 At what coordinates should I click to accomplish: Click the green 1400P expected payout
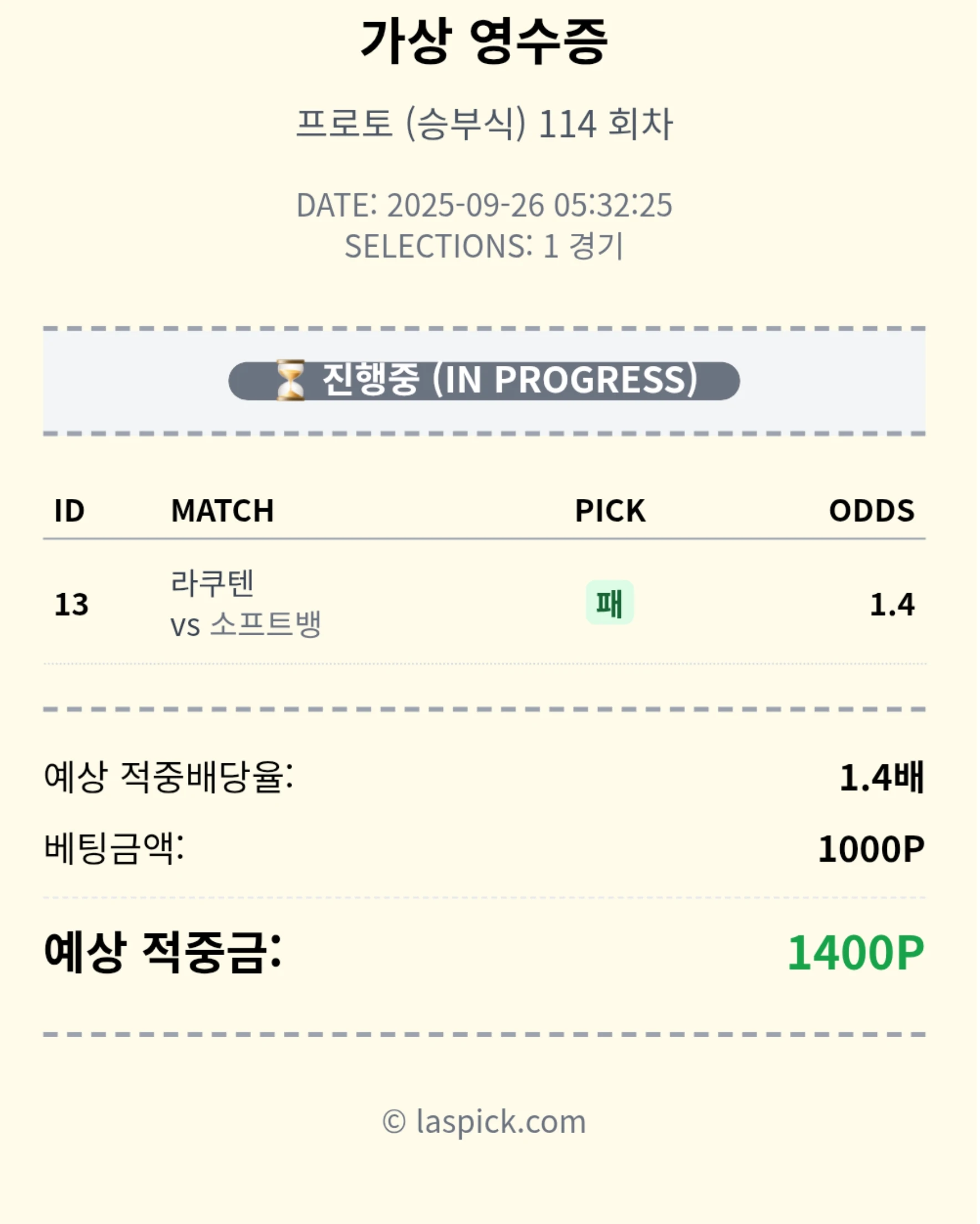tap(856, 953)
